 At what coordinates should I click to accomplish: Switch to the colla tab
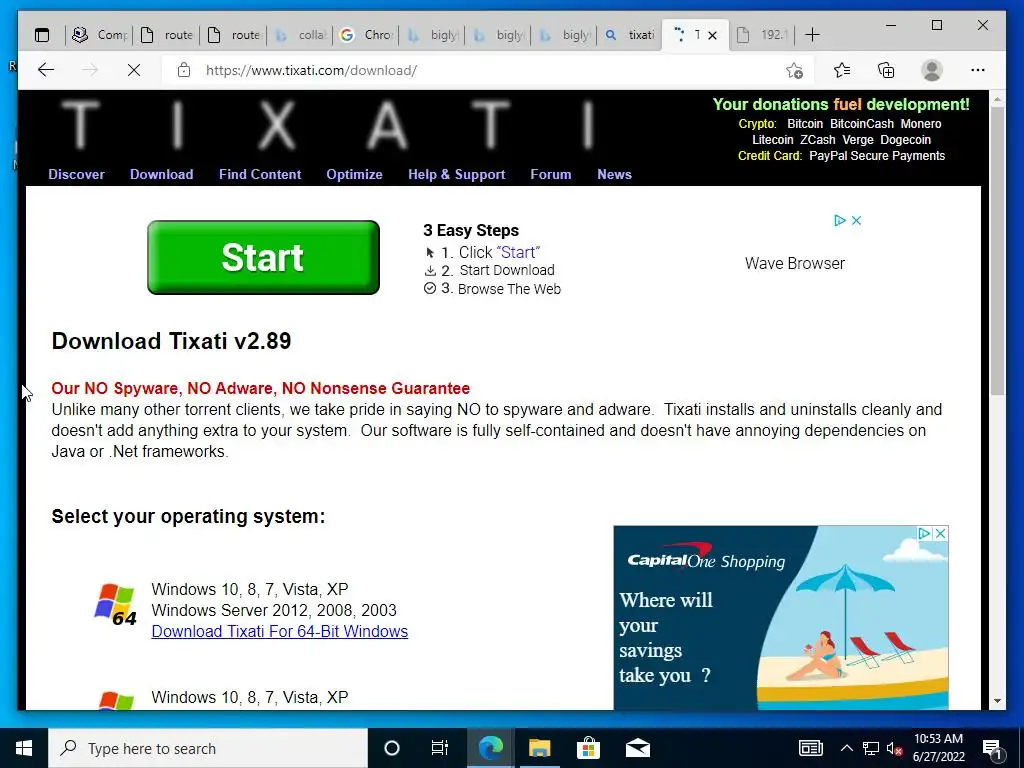tap(300, 35)
